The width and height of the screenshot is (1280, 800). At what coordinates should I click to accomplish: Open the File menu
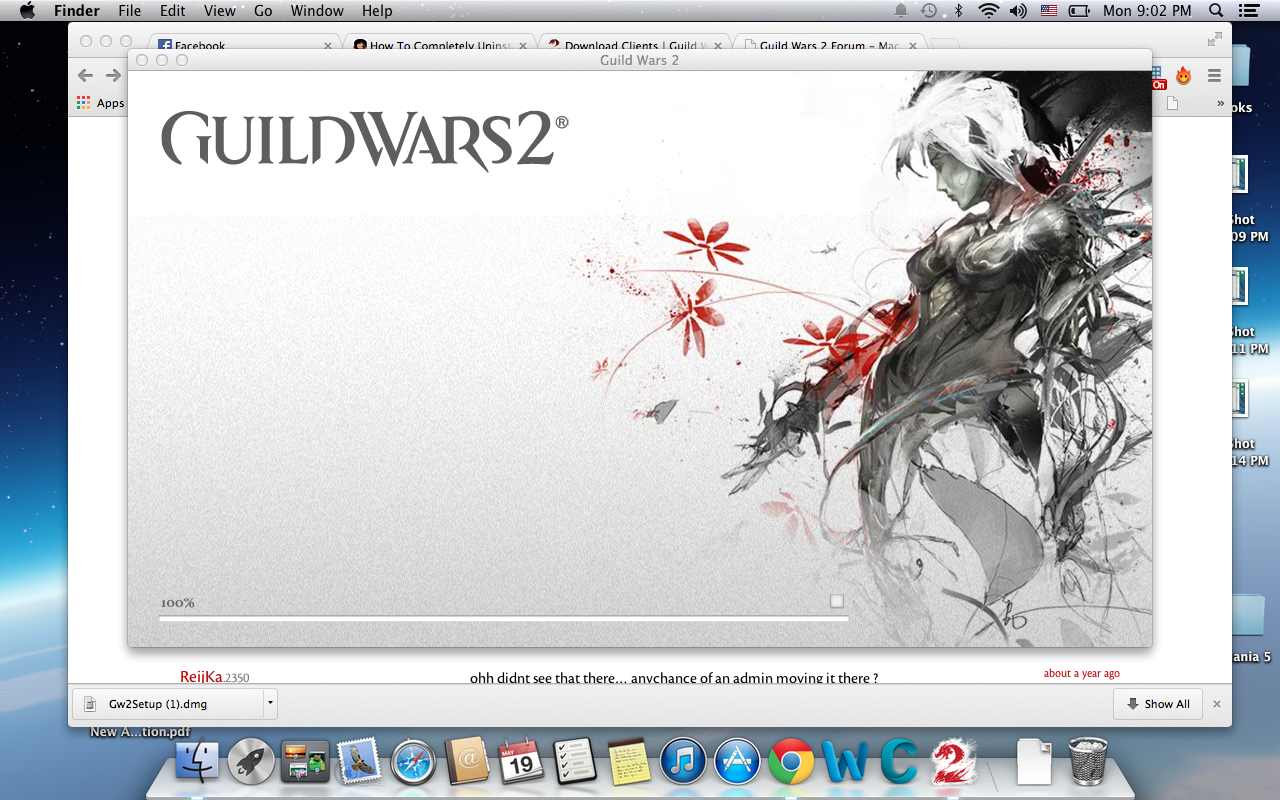point(130,11)
